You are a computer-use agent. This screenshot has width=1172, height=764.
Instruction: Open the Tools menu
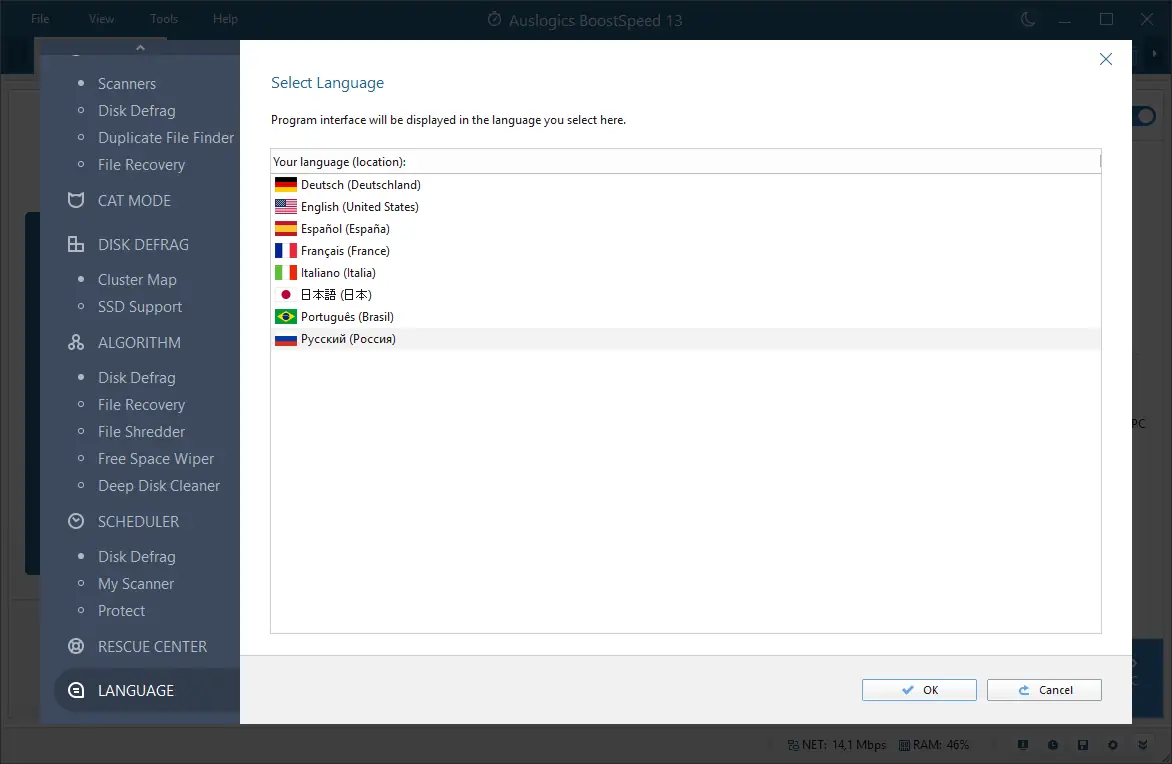(x=164, y=19)
